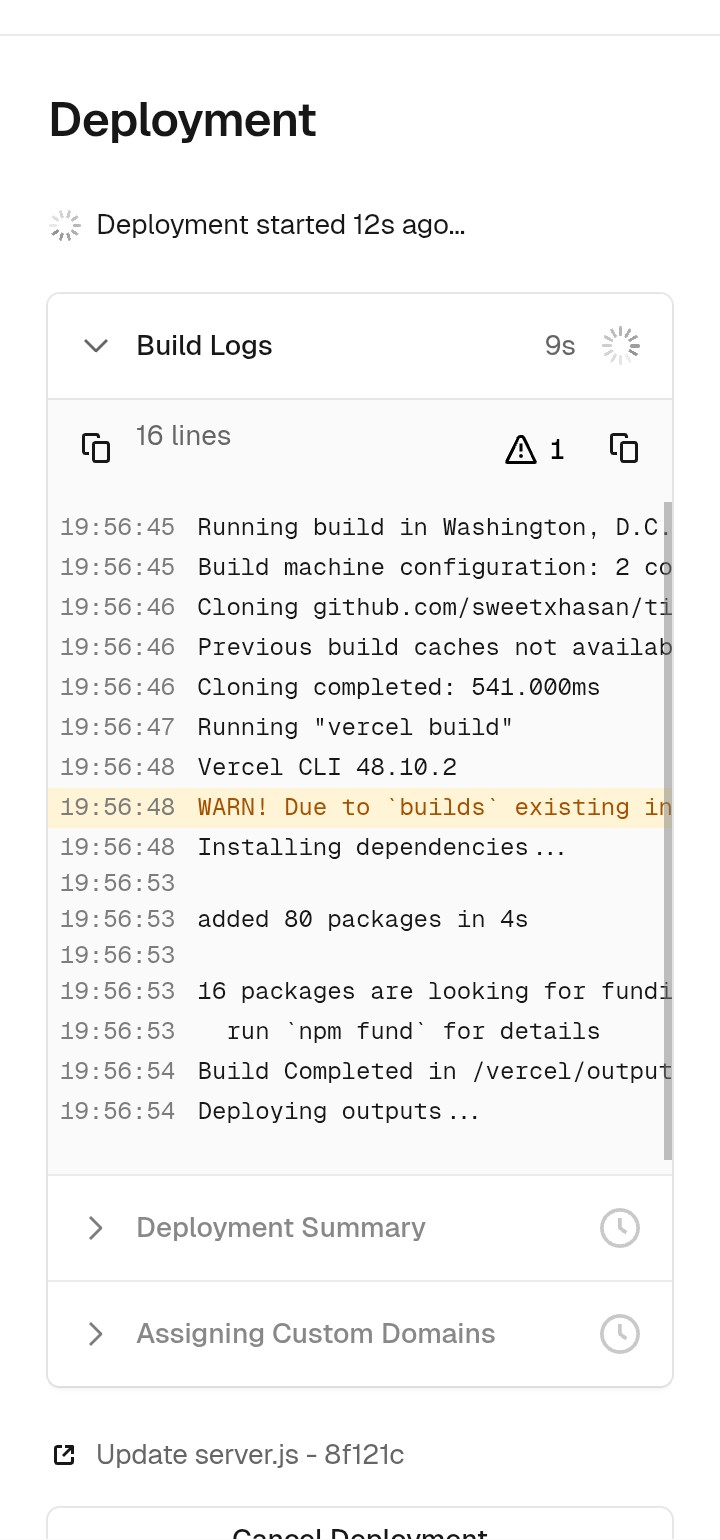Click the build logs vertical scrollbar

click(667, 830)
